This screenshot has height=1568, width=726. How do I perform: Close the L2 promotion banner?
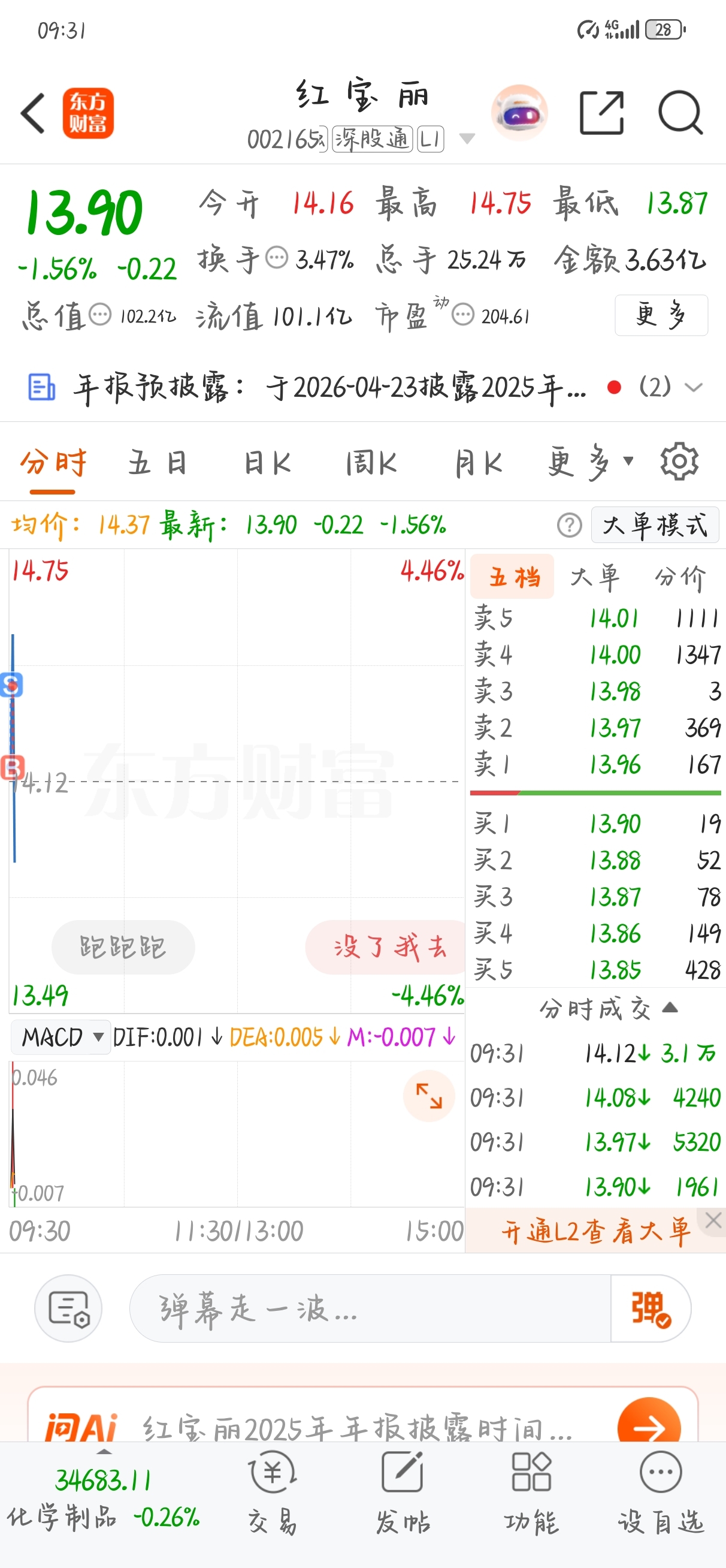pos(713,1219)
